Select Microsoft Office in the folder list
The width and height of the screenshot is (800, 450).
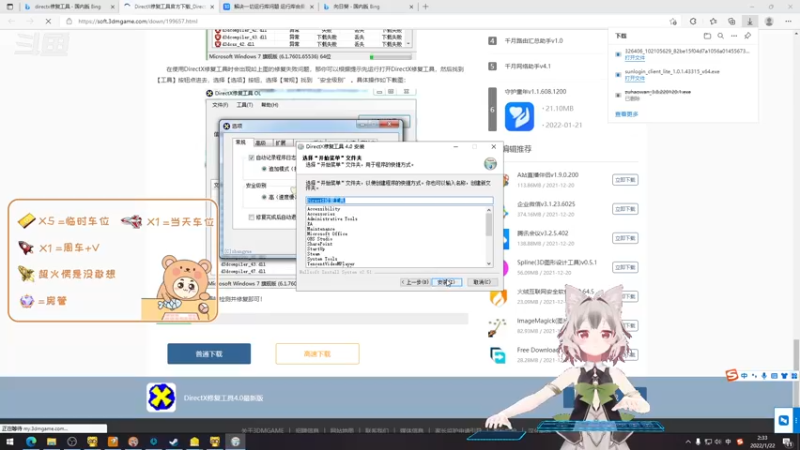327,234
